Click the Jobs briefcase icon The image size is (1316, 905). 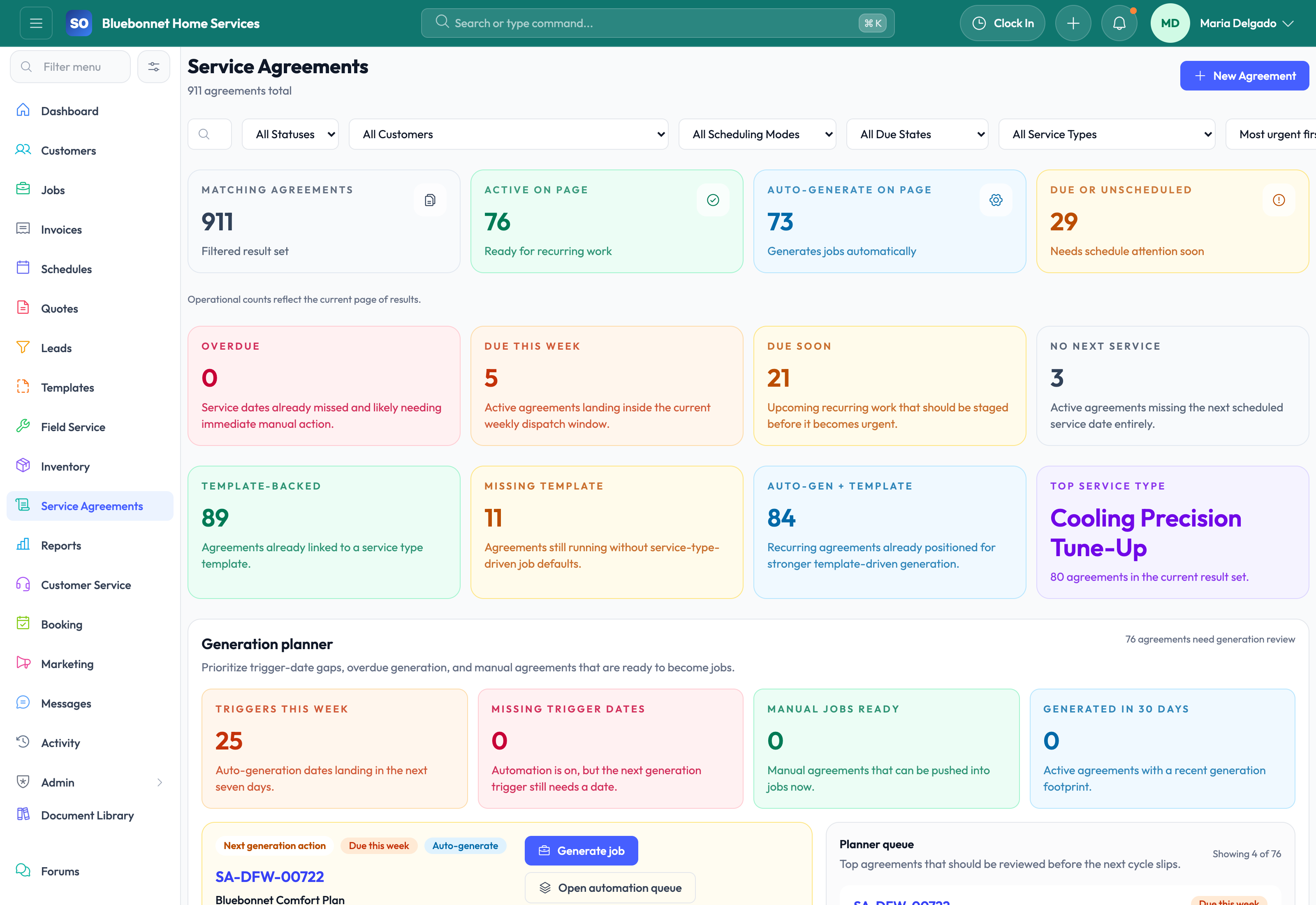(x=23, y=189)
